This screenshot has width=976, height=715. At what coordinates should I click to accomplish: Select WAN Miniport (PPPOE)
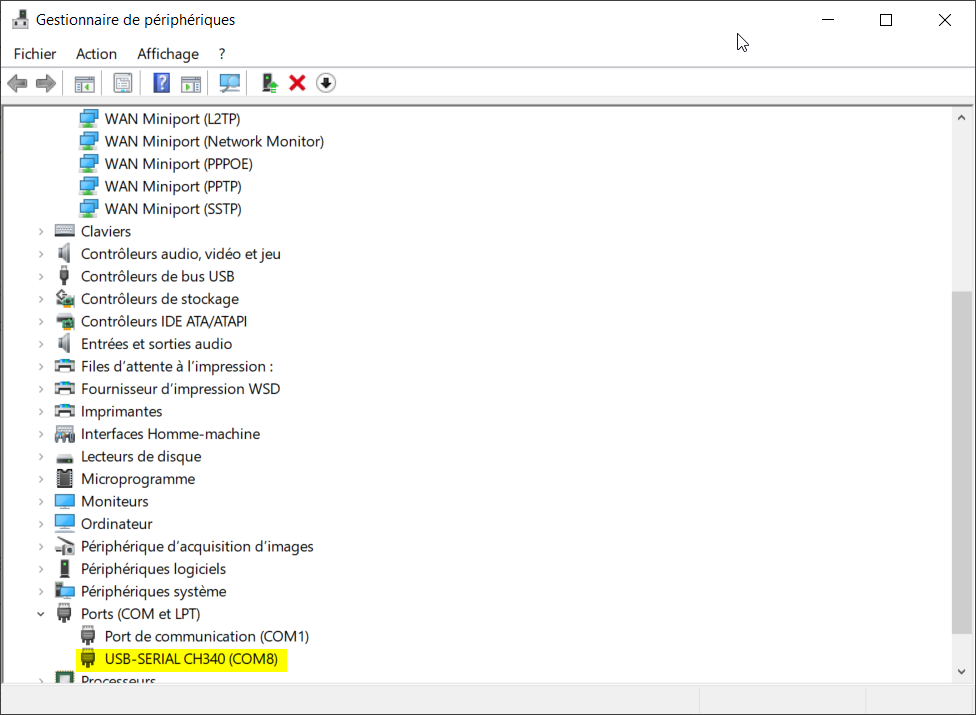tap(179, 164)
